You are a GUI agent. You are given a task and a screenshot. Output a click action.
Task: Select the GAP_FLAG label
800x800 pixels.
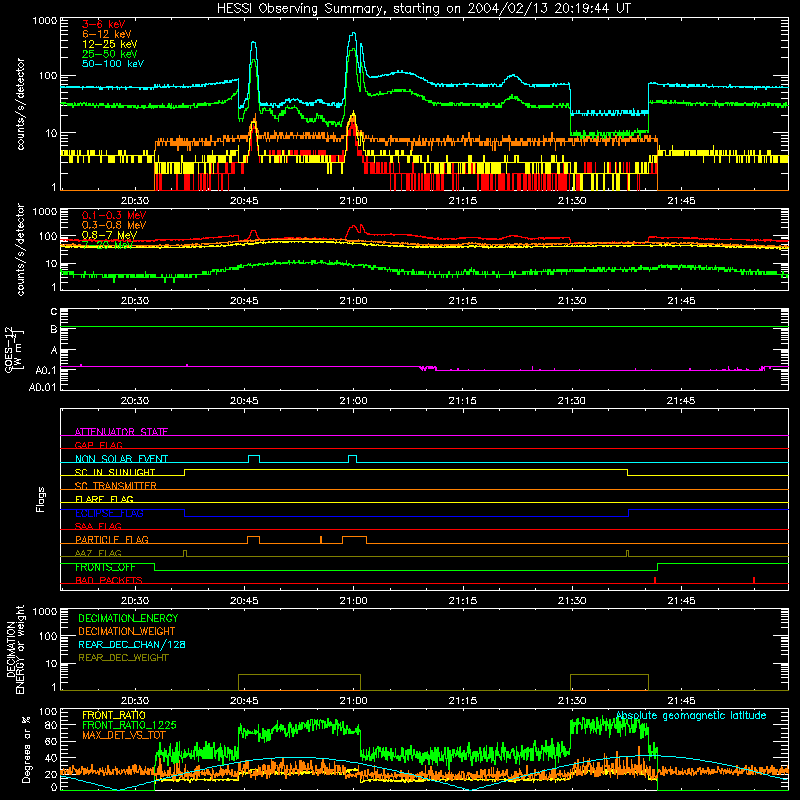[98, 445]
